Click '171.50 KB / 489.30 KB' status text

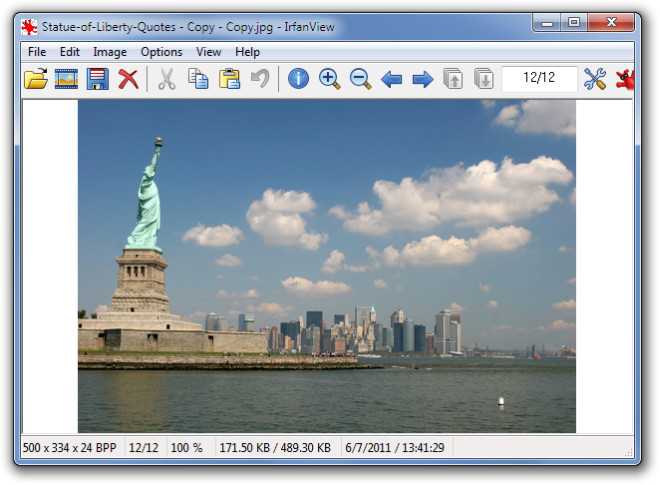(x=275, y=447)
